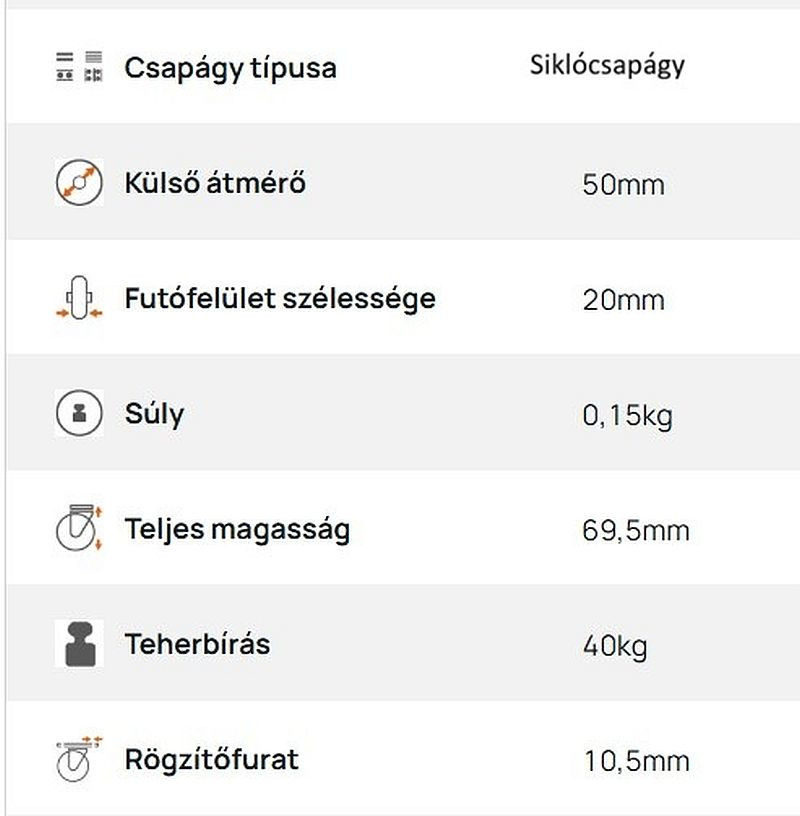The width and height of the screenshot is (800, 816).
Task: Select the Siklócsapágy value text
Action: [607, 67]
